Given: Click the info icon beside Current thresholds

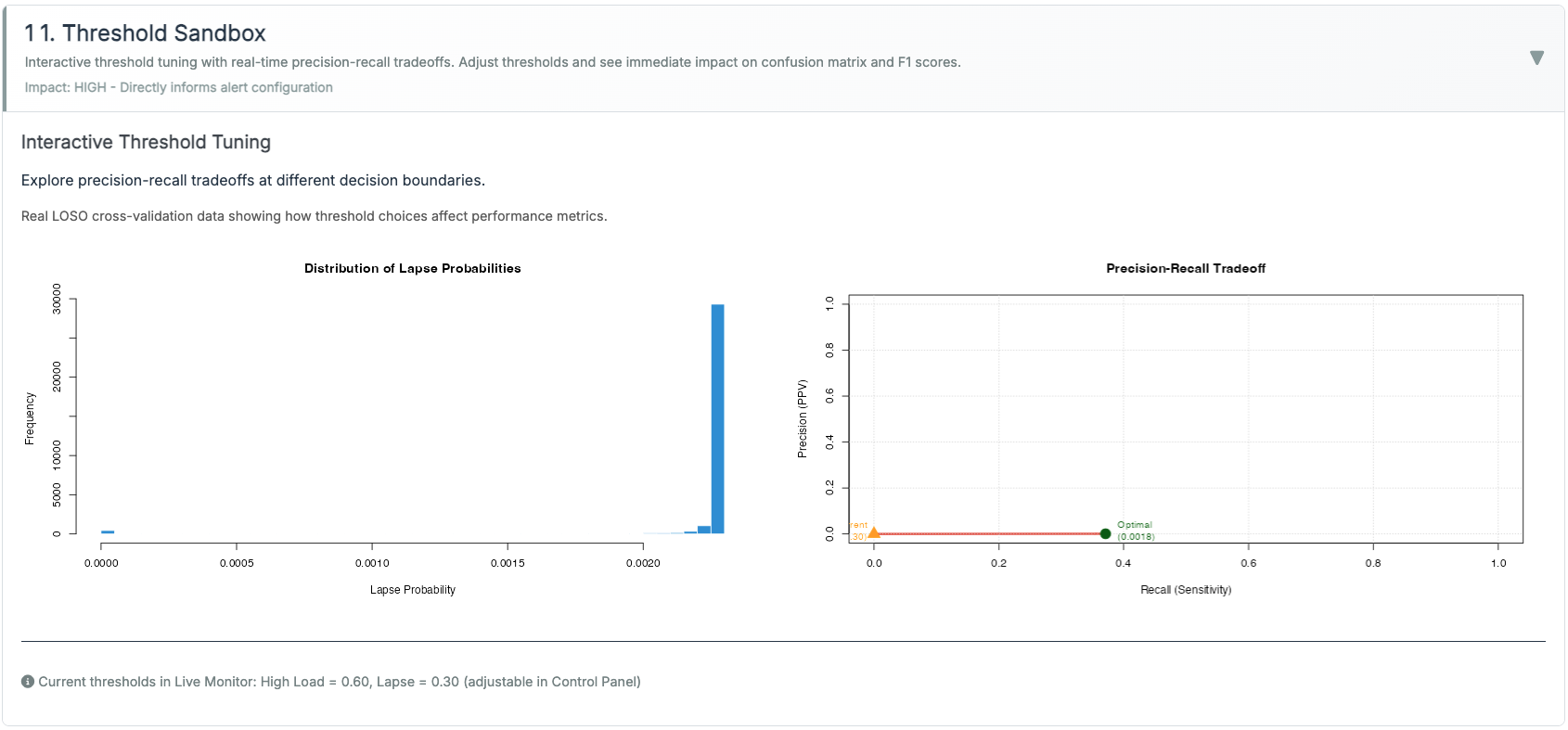Looking at the screenshot, I should 28,682.
